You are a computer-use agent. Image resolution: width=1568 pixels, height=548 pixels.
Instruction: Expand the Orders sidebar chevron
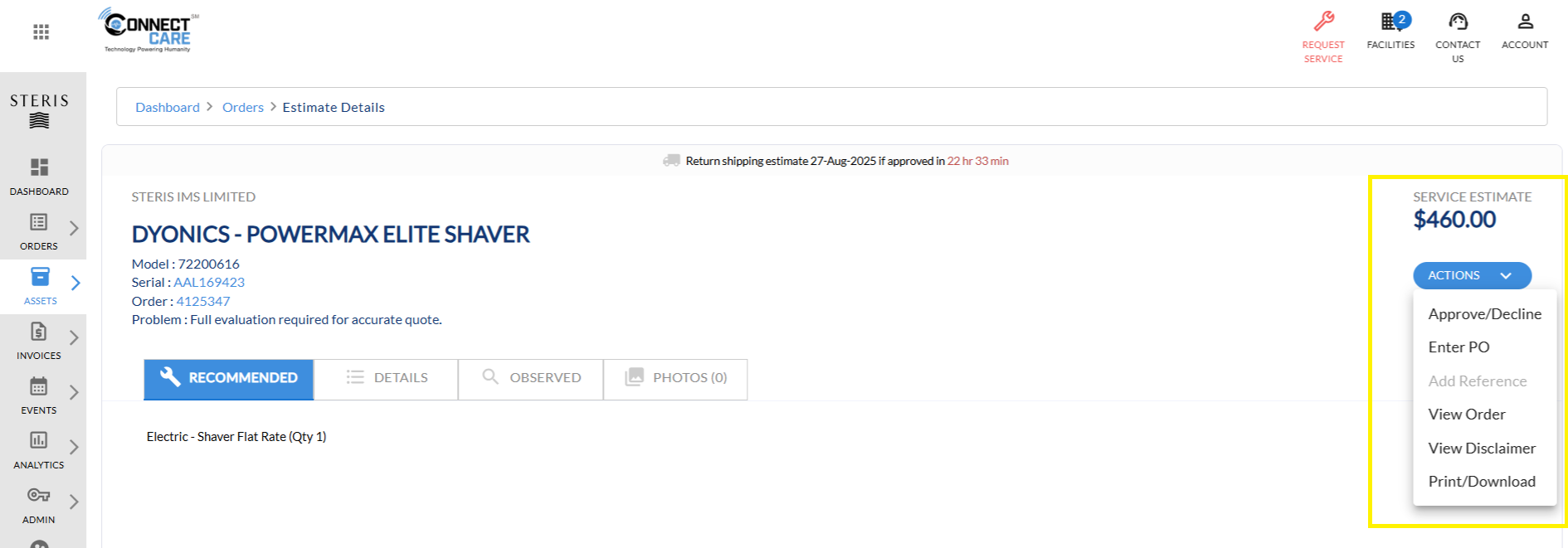tap(74, 228)
